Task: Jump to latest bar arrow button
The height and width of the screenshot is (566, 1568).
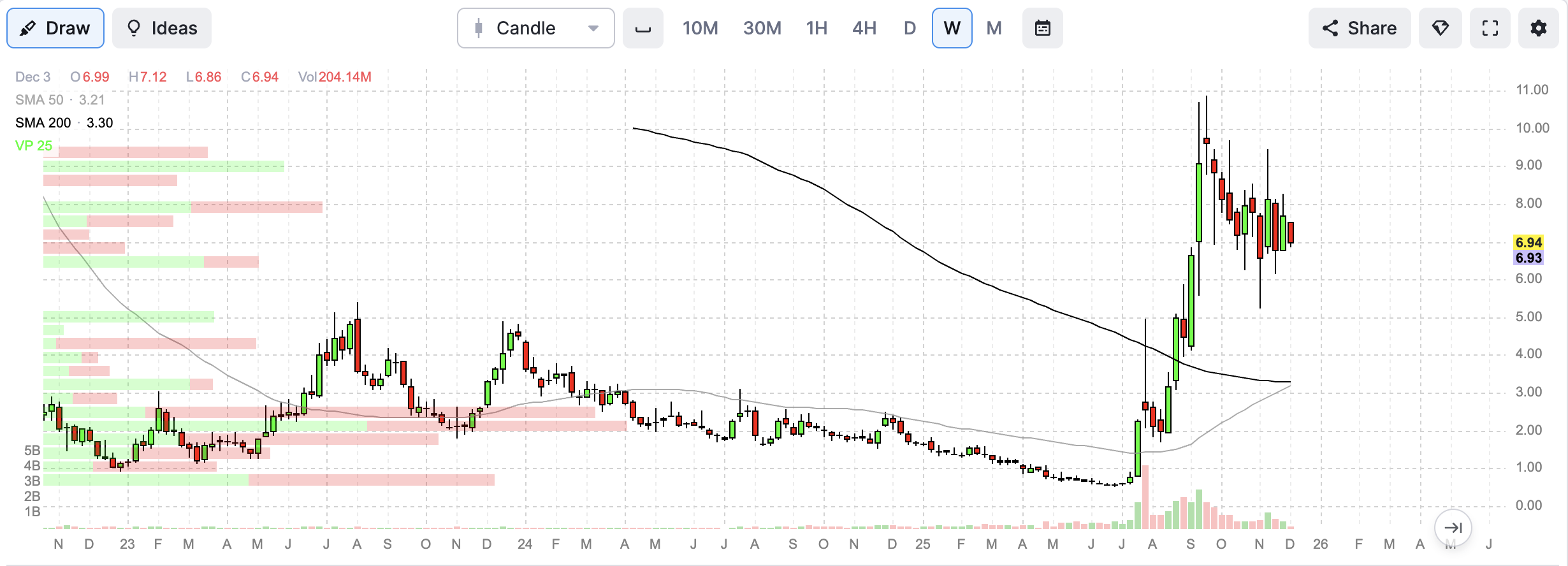Action: tap(1453, 528)
